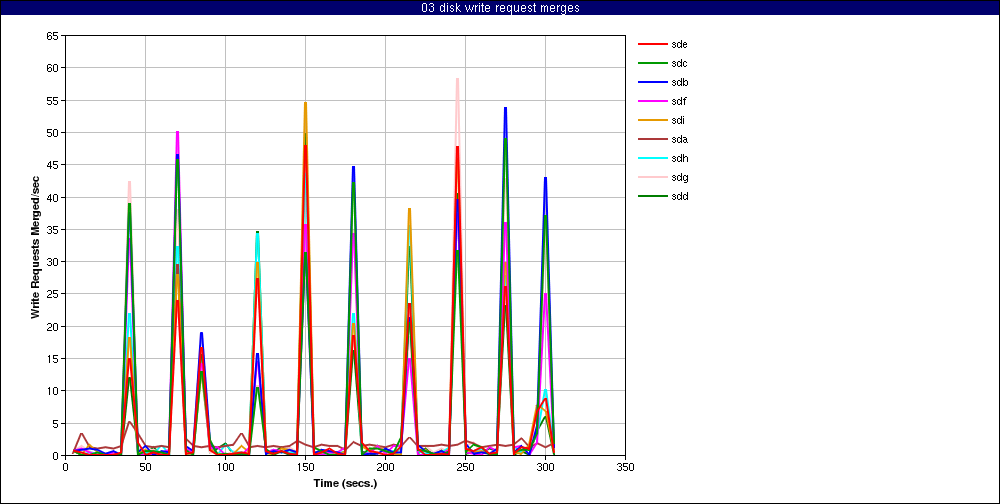Click the sdi legend label
Viewport: 1000px width, 504px height.
[x=678, y=121]
